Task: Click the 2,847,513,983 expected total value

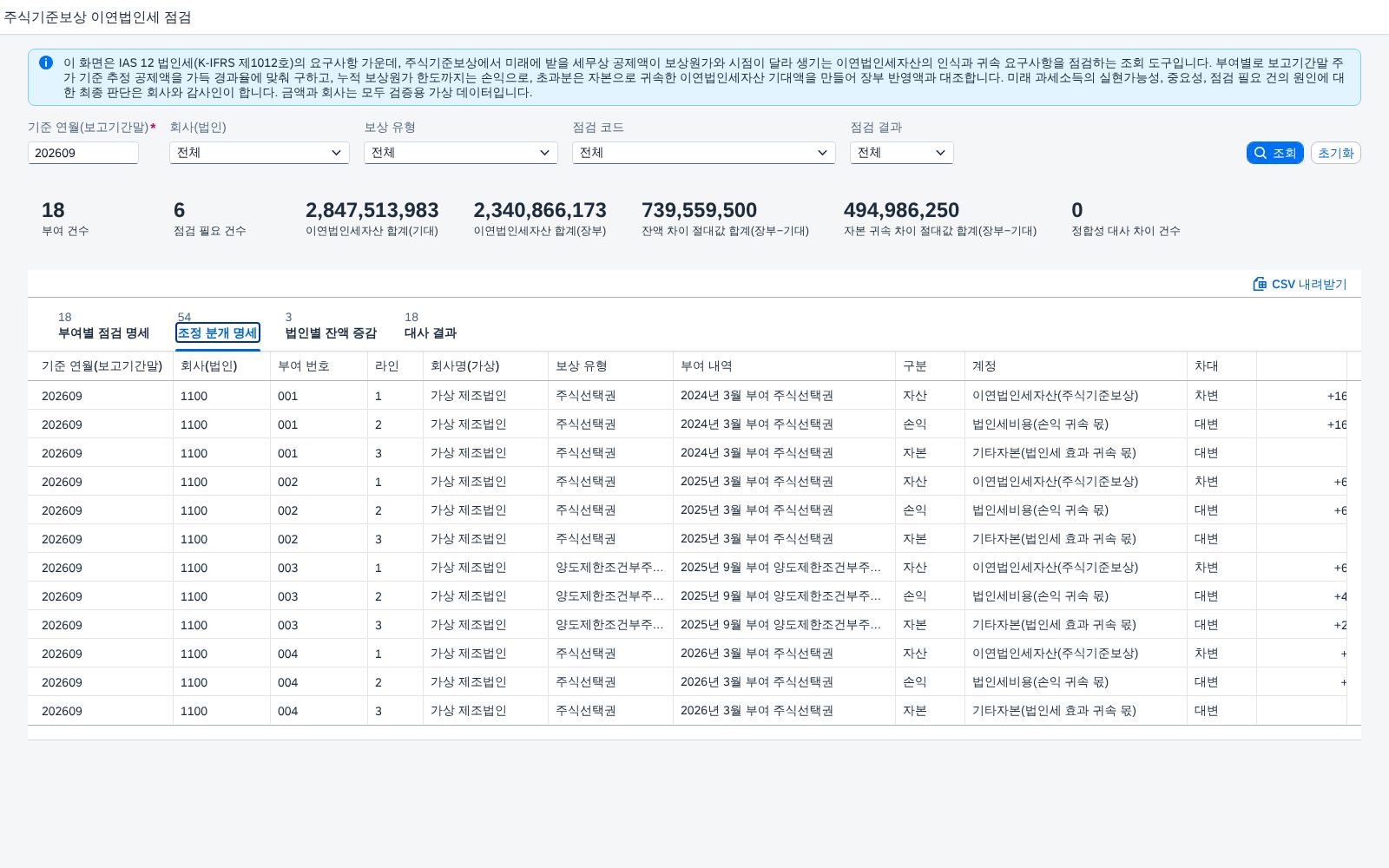Action: click(372, 210)
